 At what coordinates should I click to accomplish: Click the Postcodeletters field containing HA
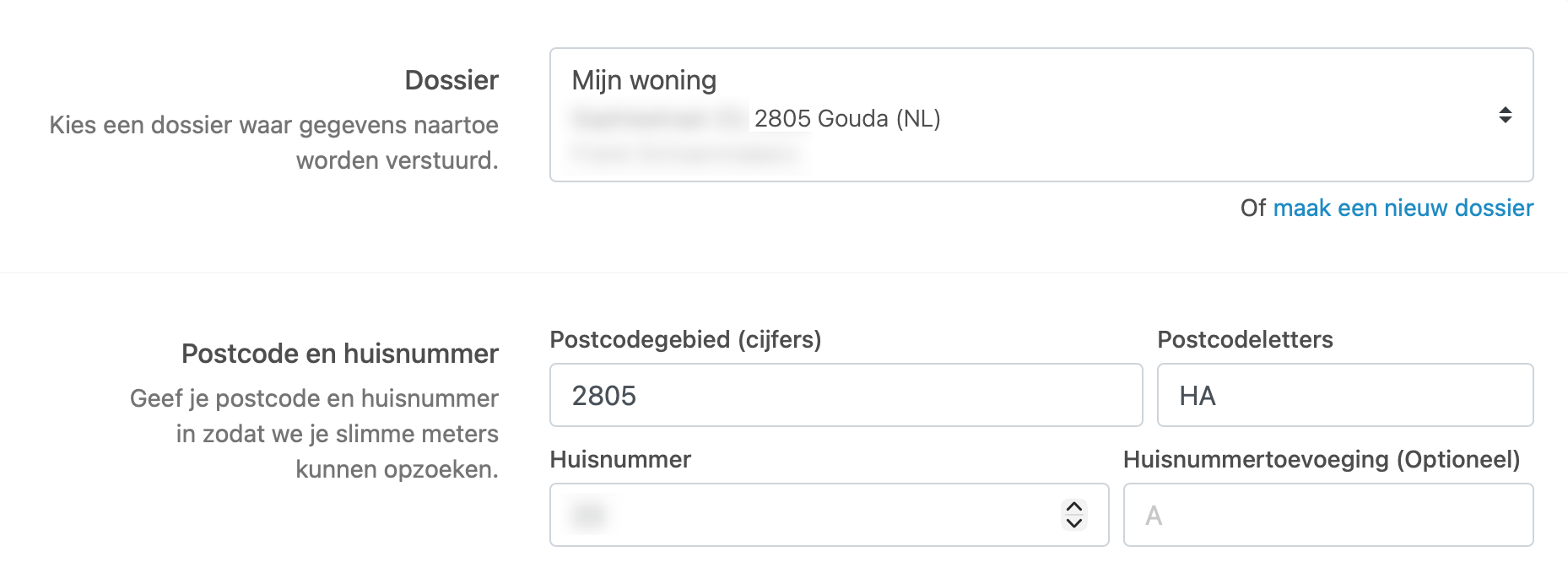click(1344, 395)
